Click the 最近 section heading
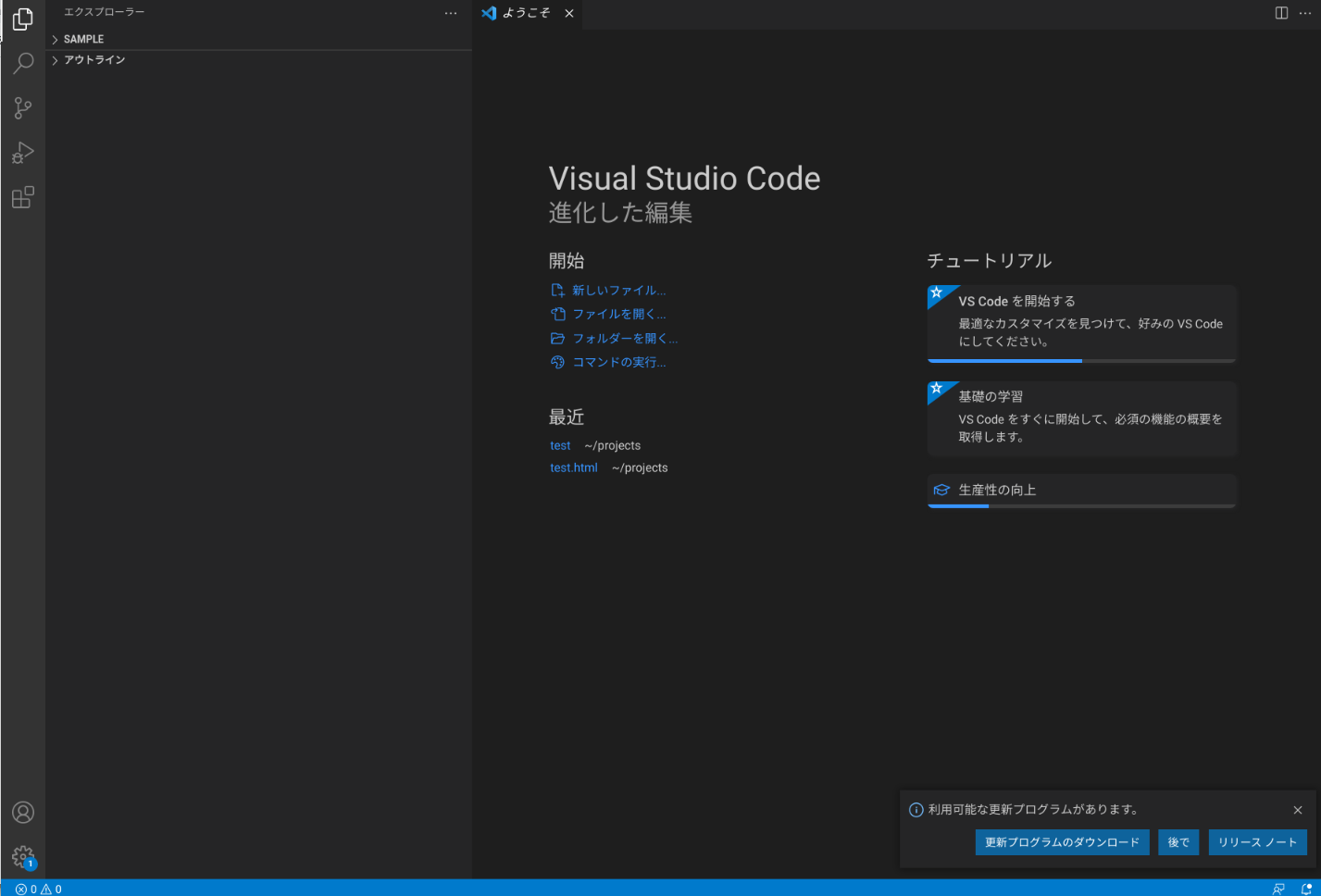This screenshot has height=896, width=1321. 567,417
